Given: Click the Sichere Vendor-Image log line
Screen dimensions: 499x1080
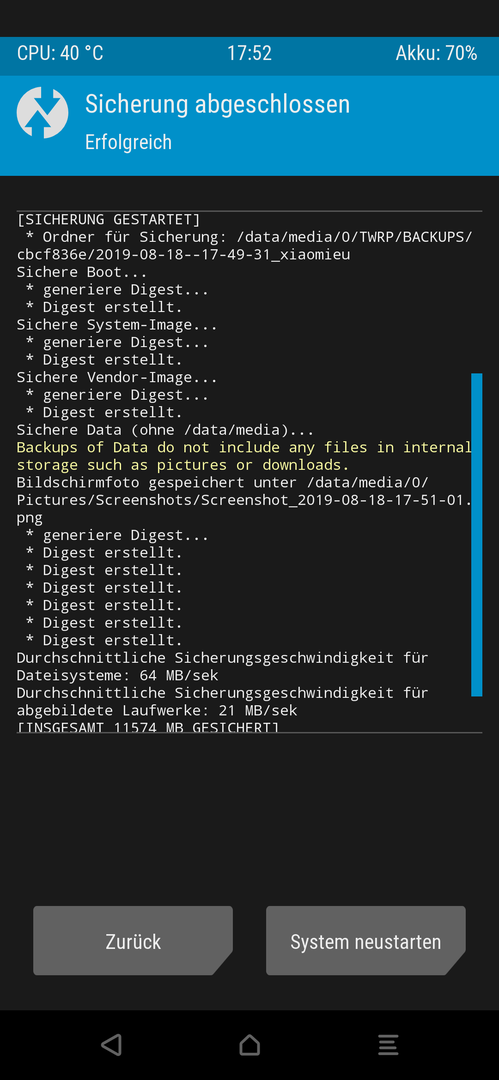Looking at the screenshot, I should pyautogui.click(x=116, y=377).
